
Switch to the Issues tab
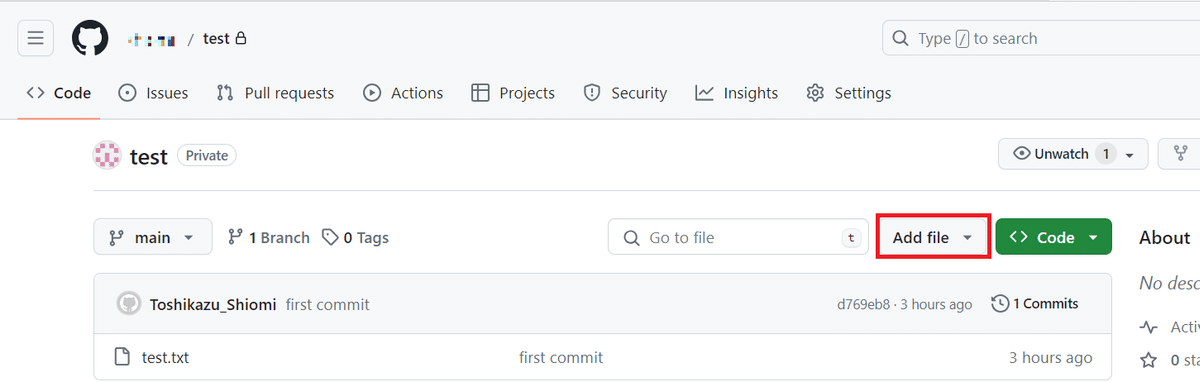[x=153, y=93]
